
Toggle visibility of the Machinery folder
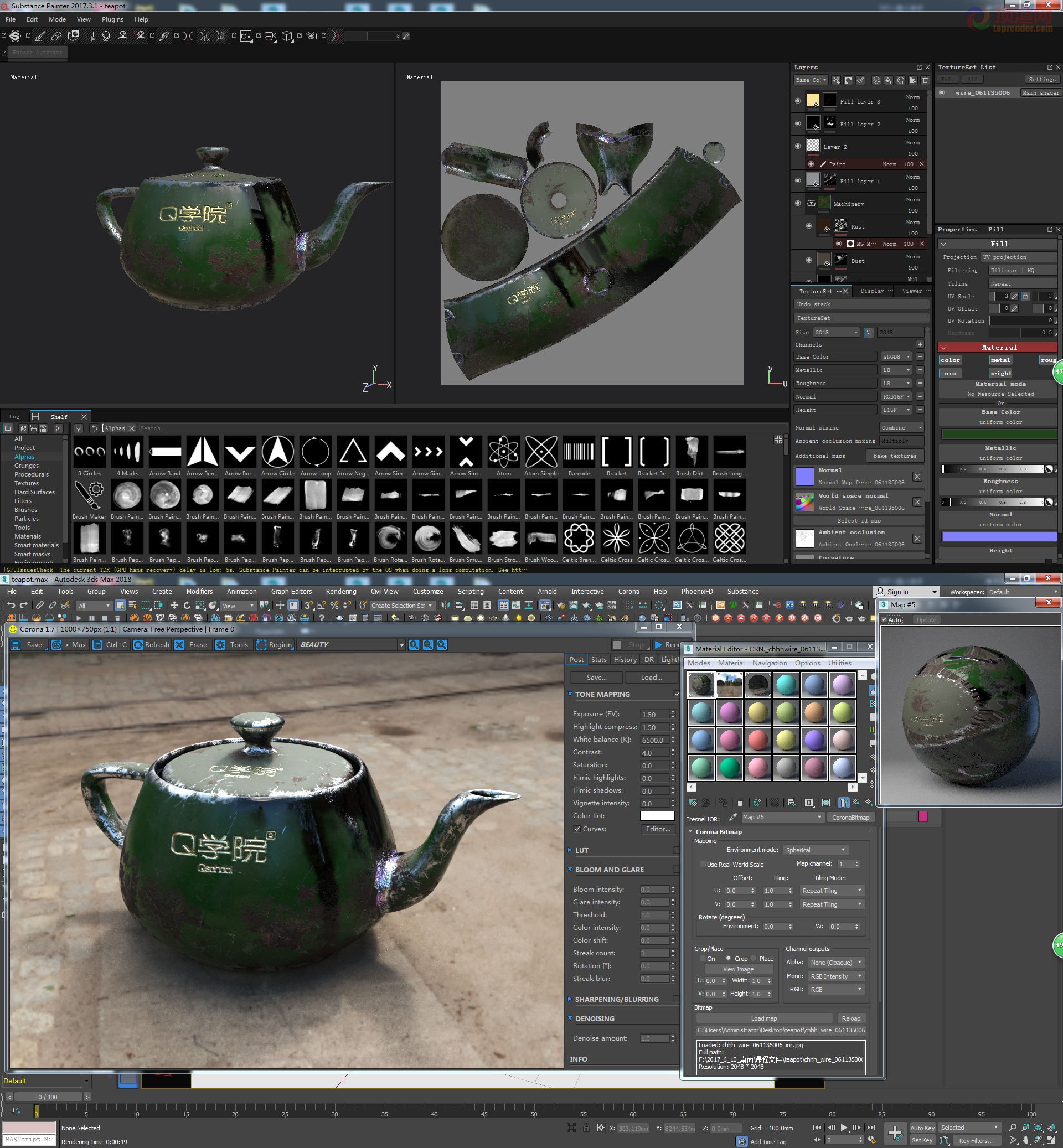pos(797,203)
